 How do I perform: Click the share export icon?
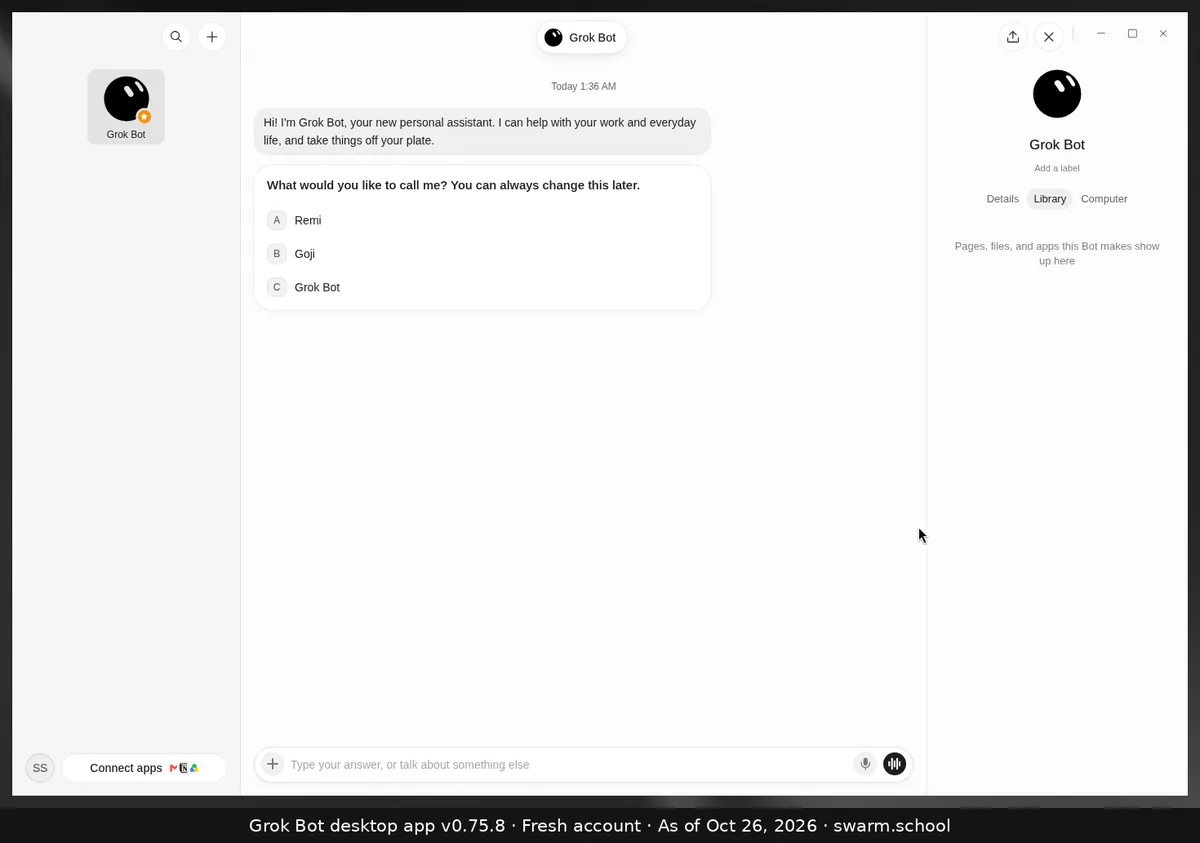click(x=1013, y=37)
